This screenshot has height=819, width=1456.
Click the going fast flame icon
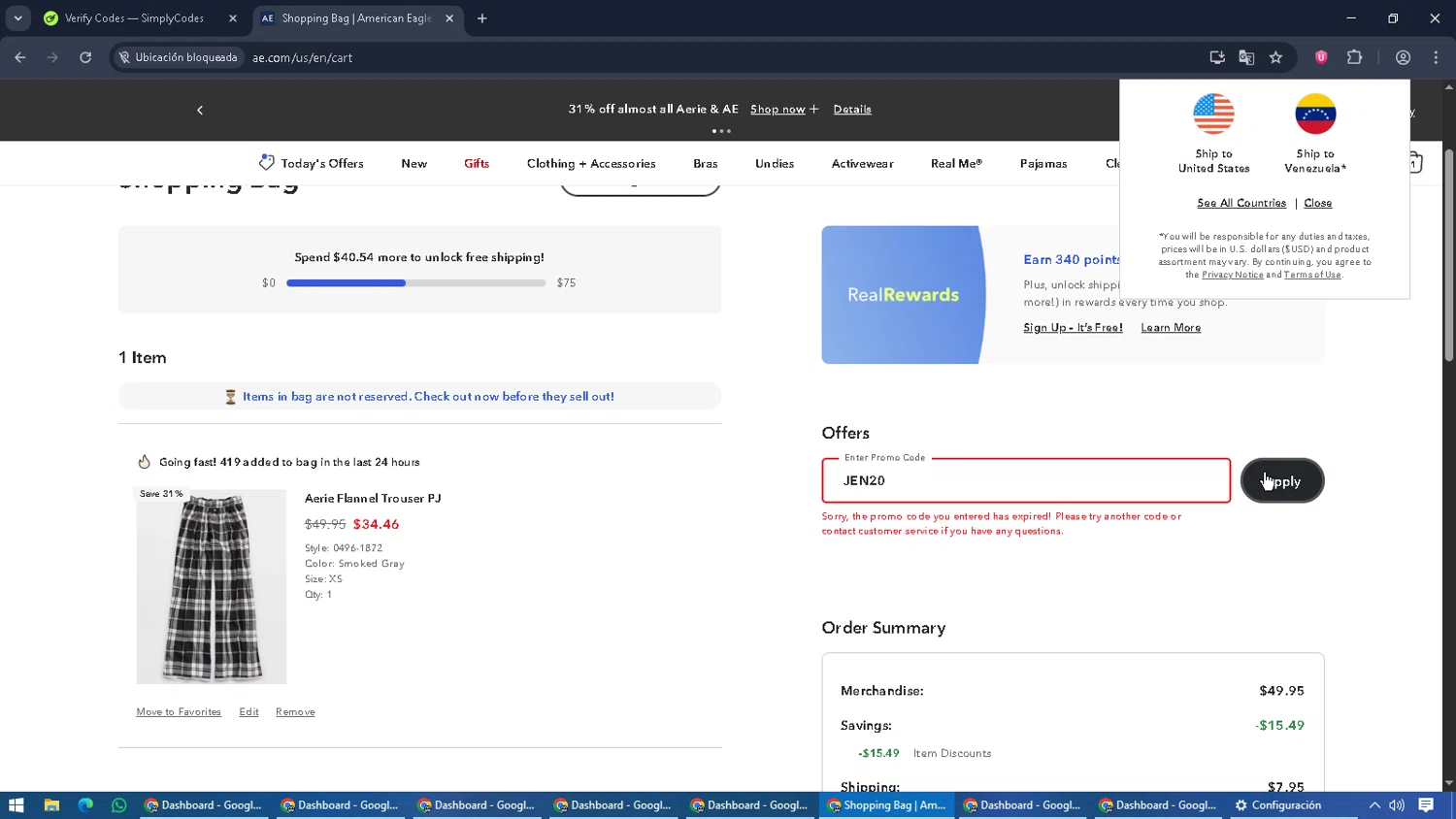tap(145, 462)
